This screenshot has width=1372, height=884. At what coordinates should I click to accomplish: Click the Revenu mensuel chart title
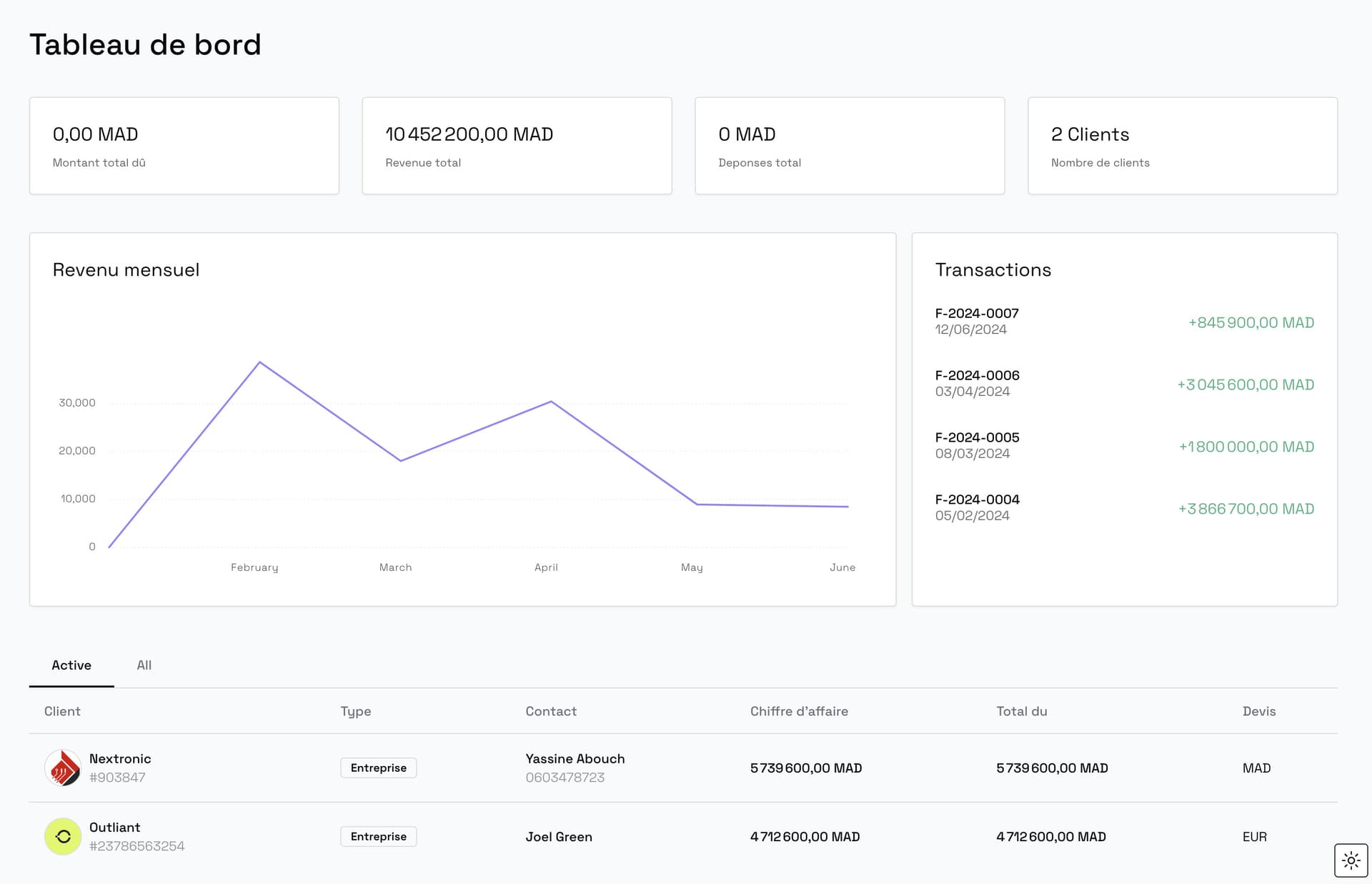click(126, 270)
